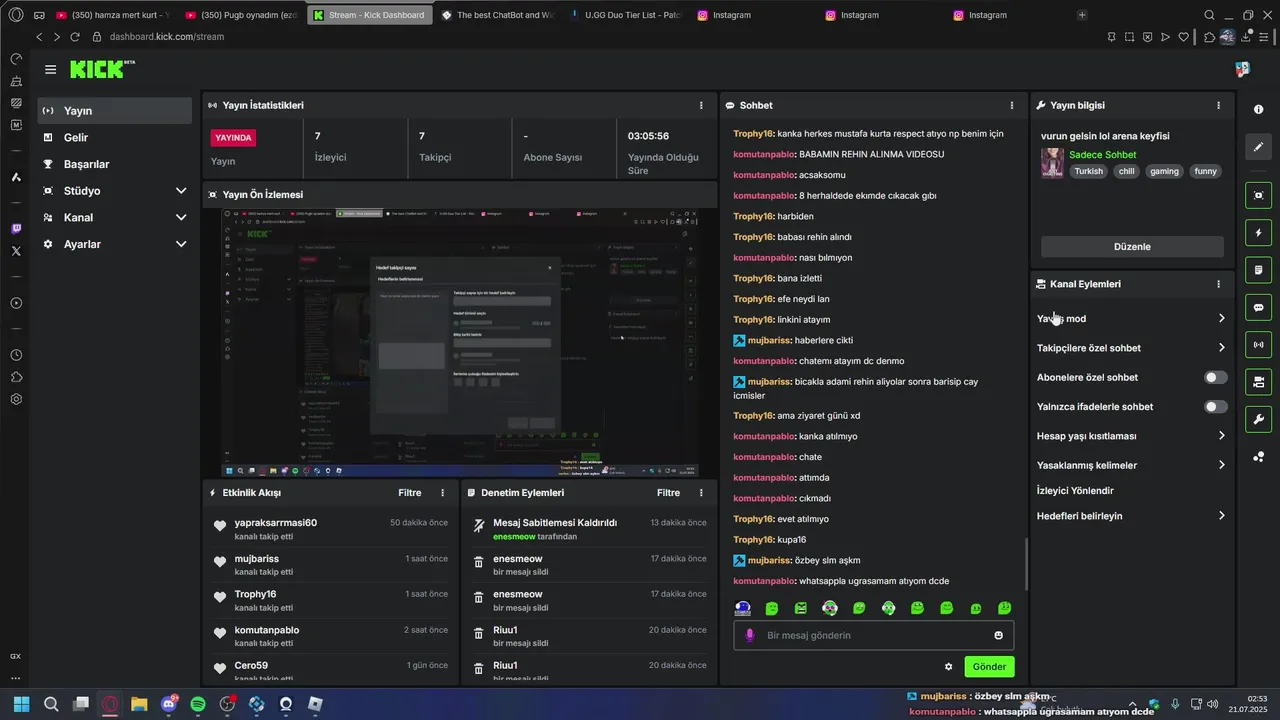Click the Bir mesaj gönderin input
Image resolution: width=1280 pixels, height=720 pixels.
tap(874, 635)
